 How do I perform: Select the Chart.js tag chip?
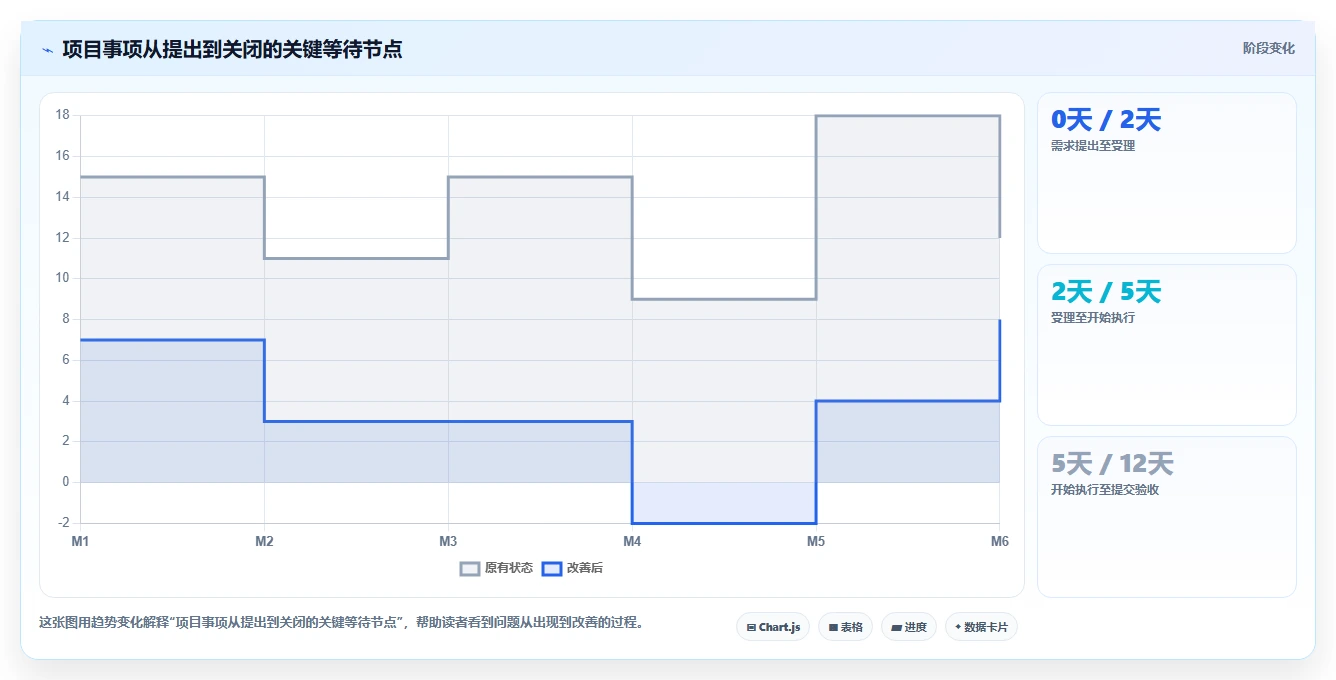pyautogui.click(x=773, y=627)
